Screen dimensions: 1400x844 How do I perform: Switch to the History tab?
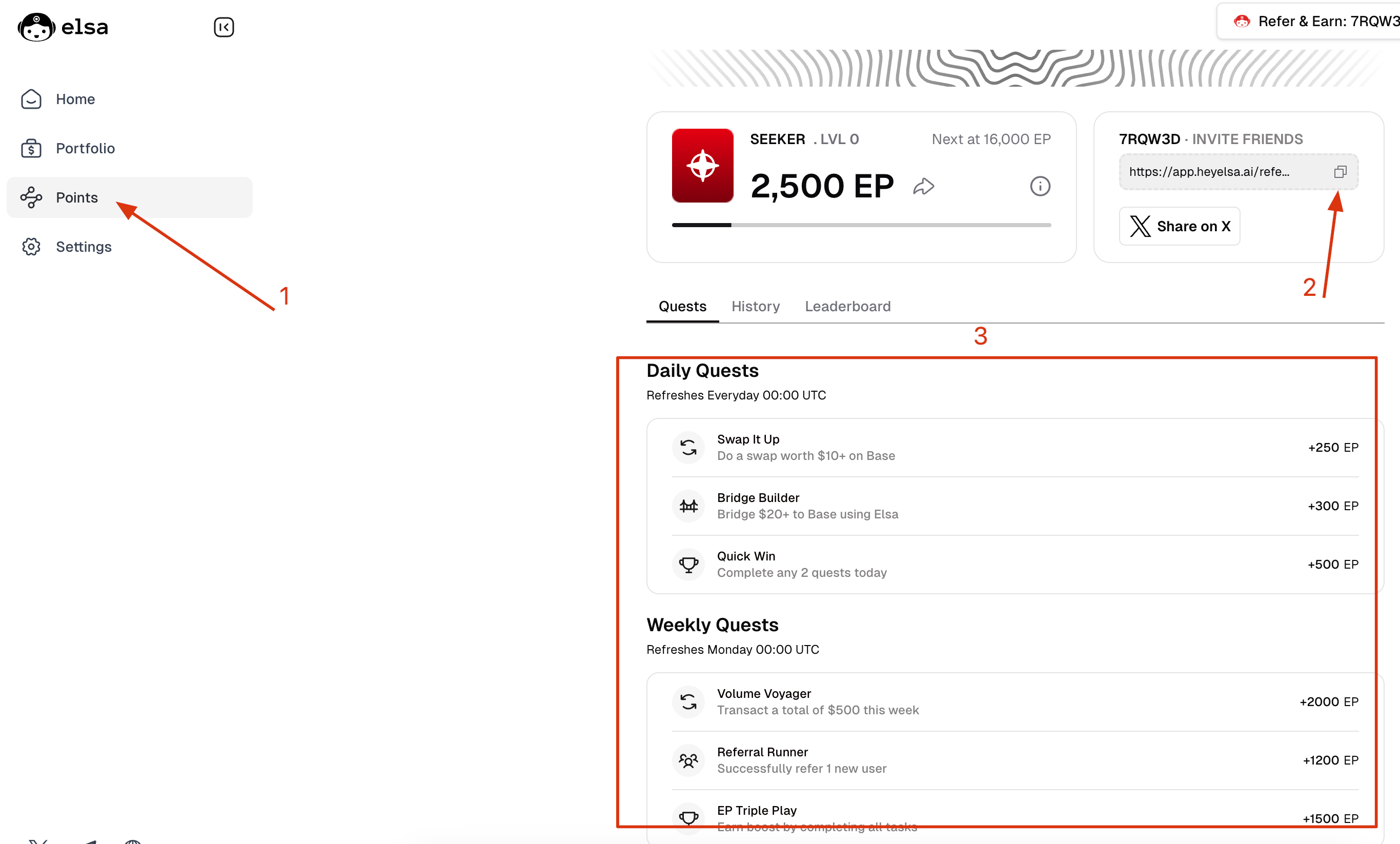tap(755, 306)
